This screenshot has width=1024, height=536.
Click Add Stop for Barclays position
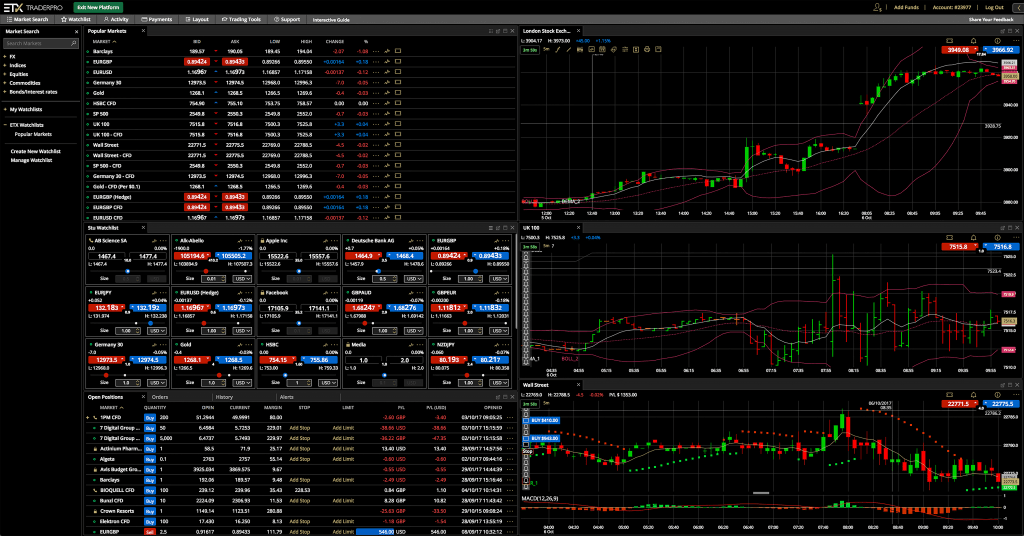pos(299,480)
